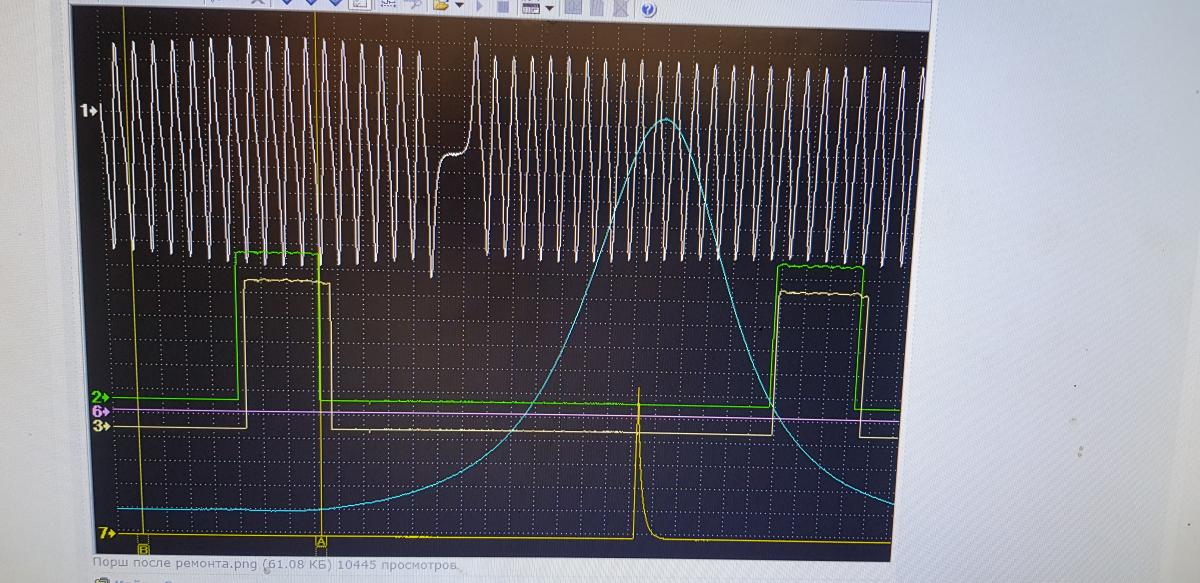The width and height of the screenshot is (1200, 583).
Task: Click the greyed-out crossed-out icon left of help
Action: (x=620, y=7)
